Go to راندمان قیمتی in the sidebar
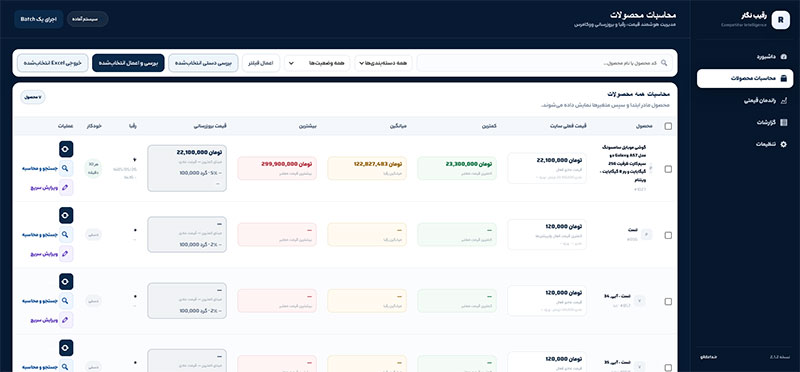This screenshot has height=372, width=800. pos(745,101)
